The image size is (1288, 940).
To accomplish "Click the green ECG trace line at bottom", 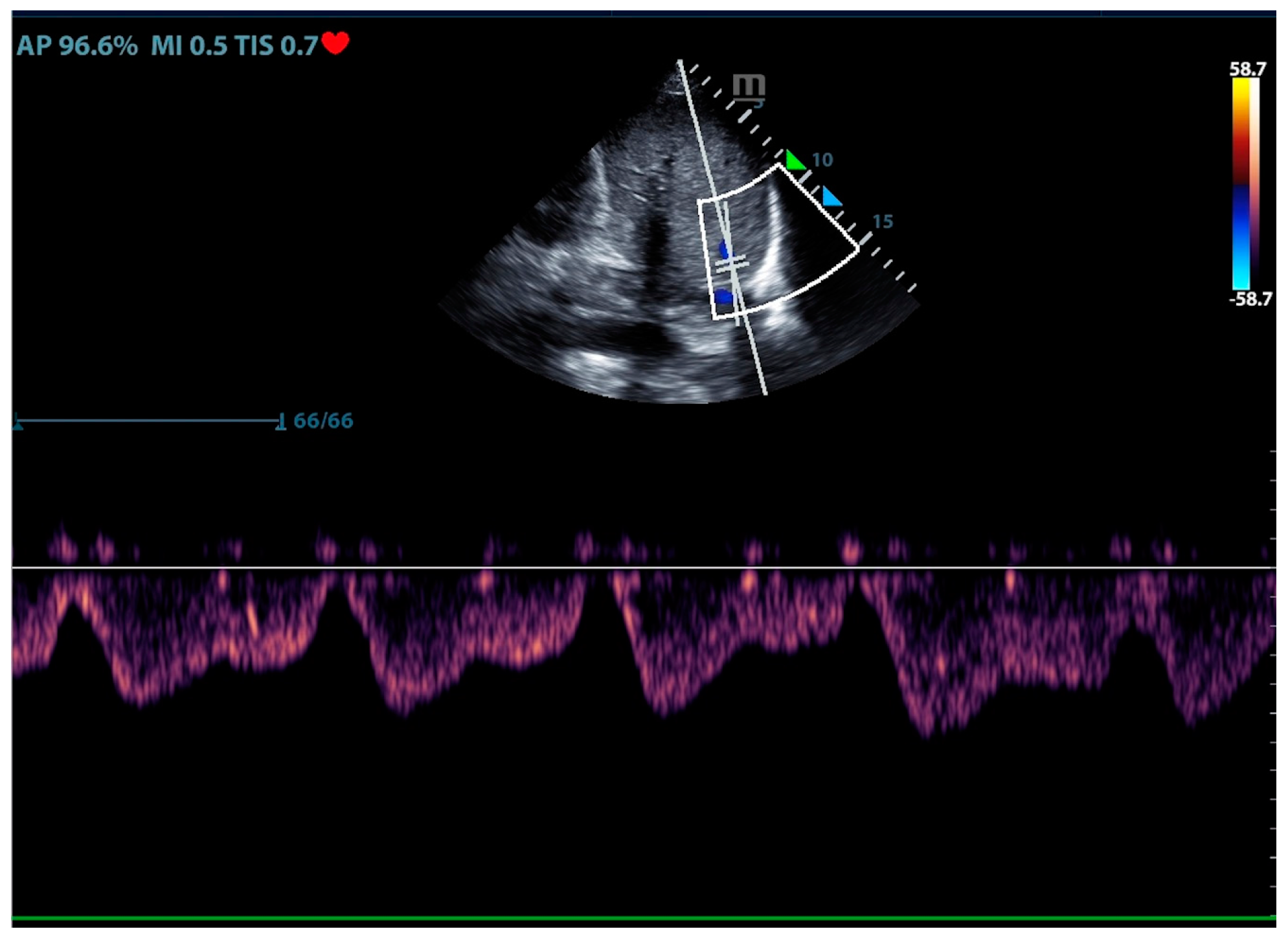I will (644, 917).
